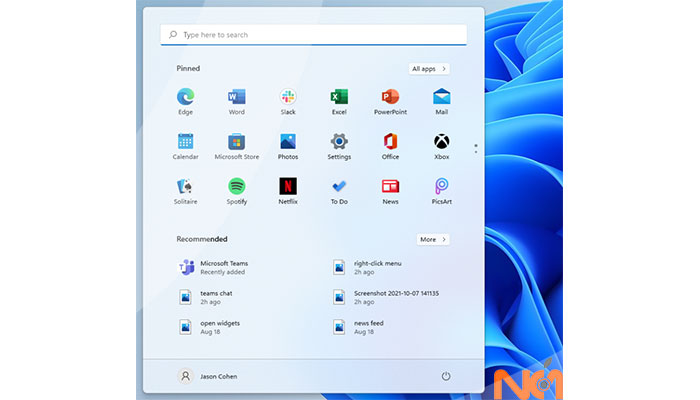Click the Type here to search field
Image resolution: width=700 pixels, height=400 pixels.
(313, 35)
